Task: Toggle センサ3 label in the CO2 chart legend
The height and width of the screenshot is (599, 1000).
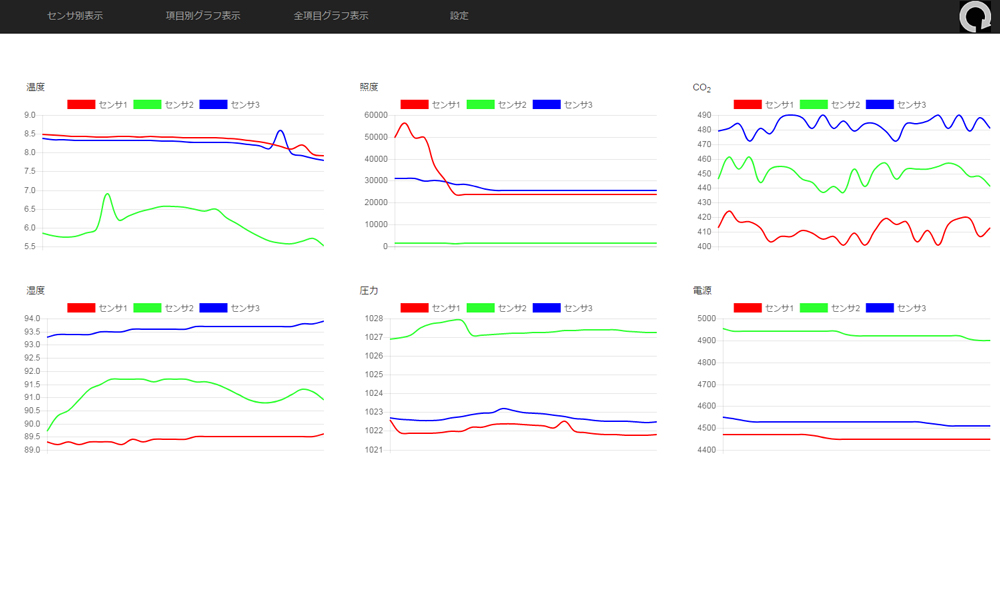Action: click(x=911, y=105)
